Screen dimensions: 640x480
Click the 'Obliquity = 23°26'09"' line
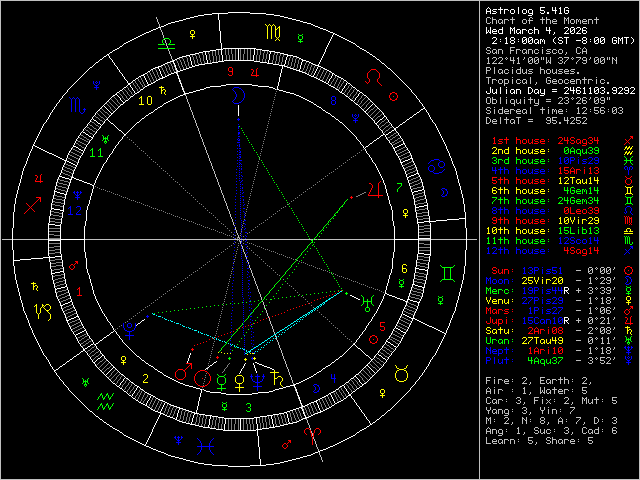[548, 101]
